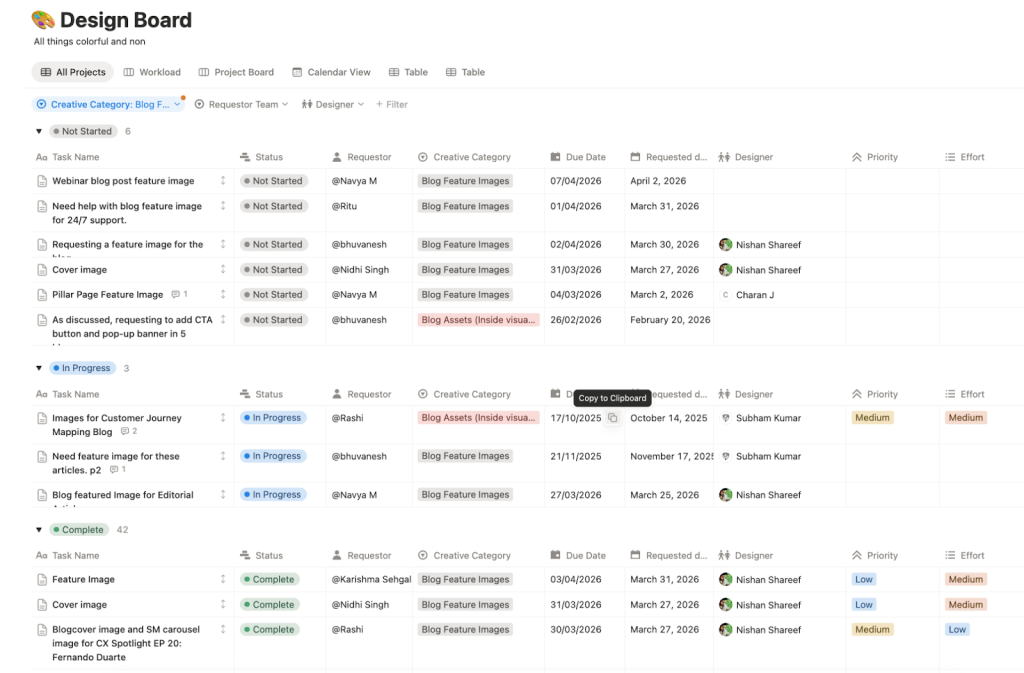Viewport: 1024px width, 673px height.
Task: Click Due Date calendar icon in Not Started header
Action: pos(555,157)
